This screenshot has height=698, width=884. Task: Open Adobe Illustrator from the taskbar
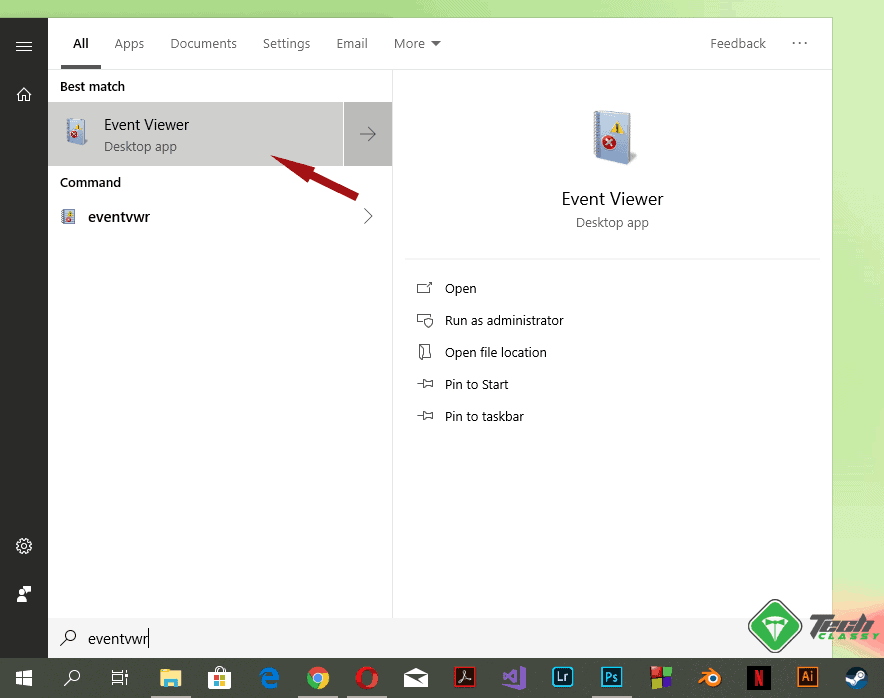(x=807, y=678)
